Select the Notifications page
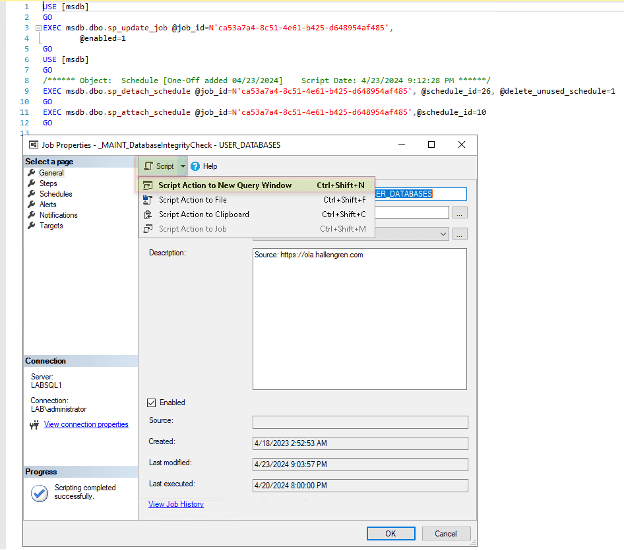This screenshot has width=624, height=550. pos(58,215)
